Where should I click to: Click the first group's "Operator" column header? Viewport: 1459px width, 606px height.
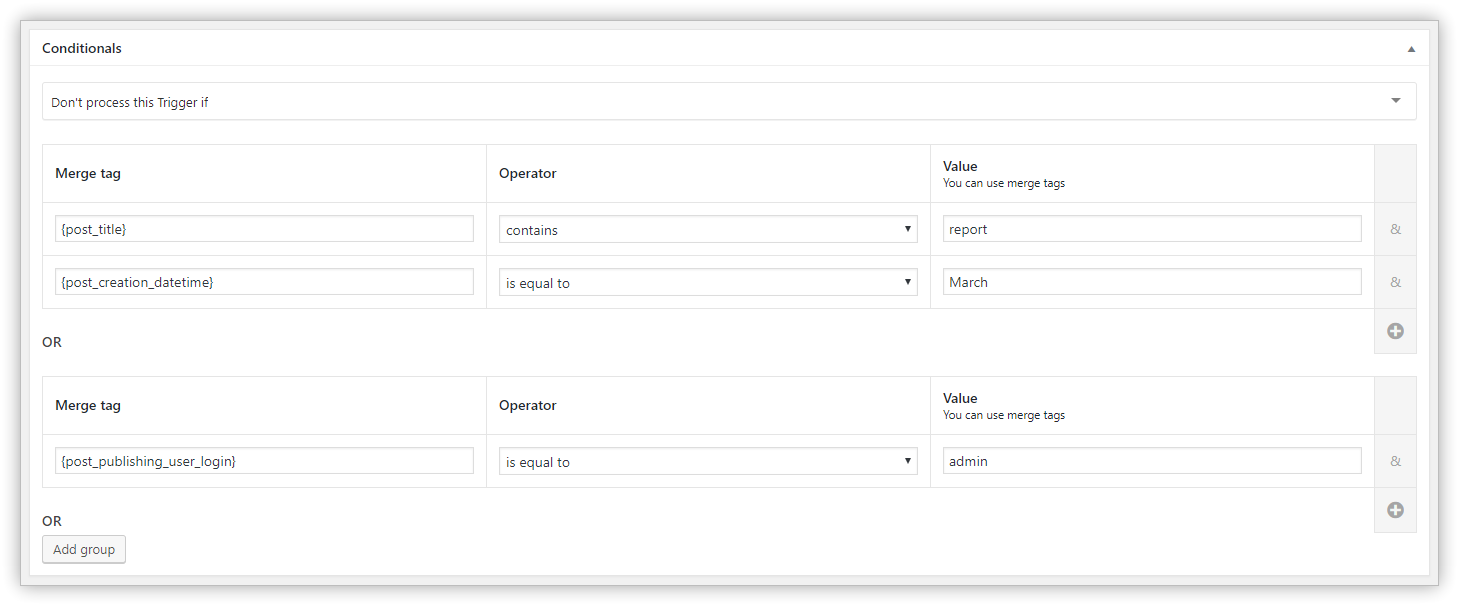point(528,173)
